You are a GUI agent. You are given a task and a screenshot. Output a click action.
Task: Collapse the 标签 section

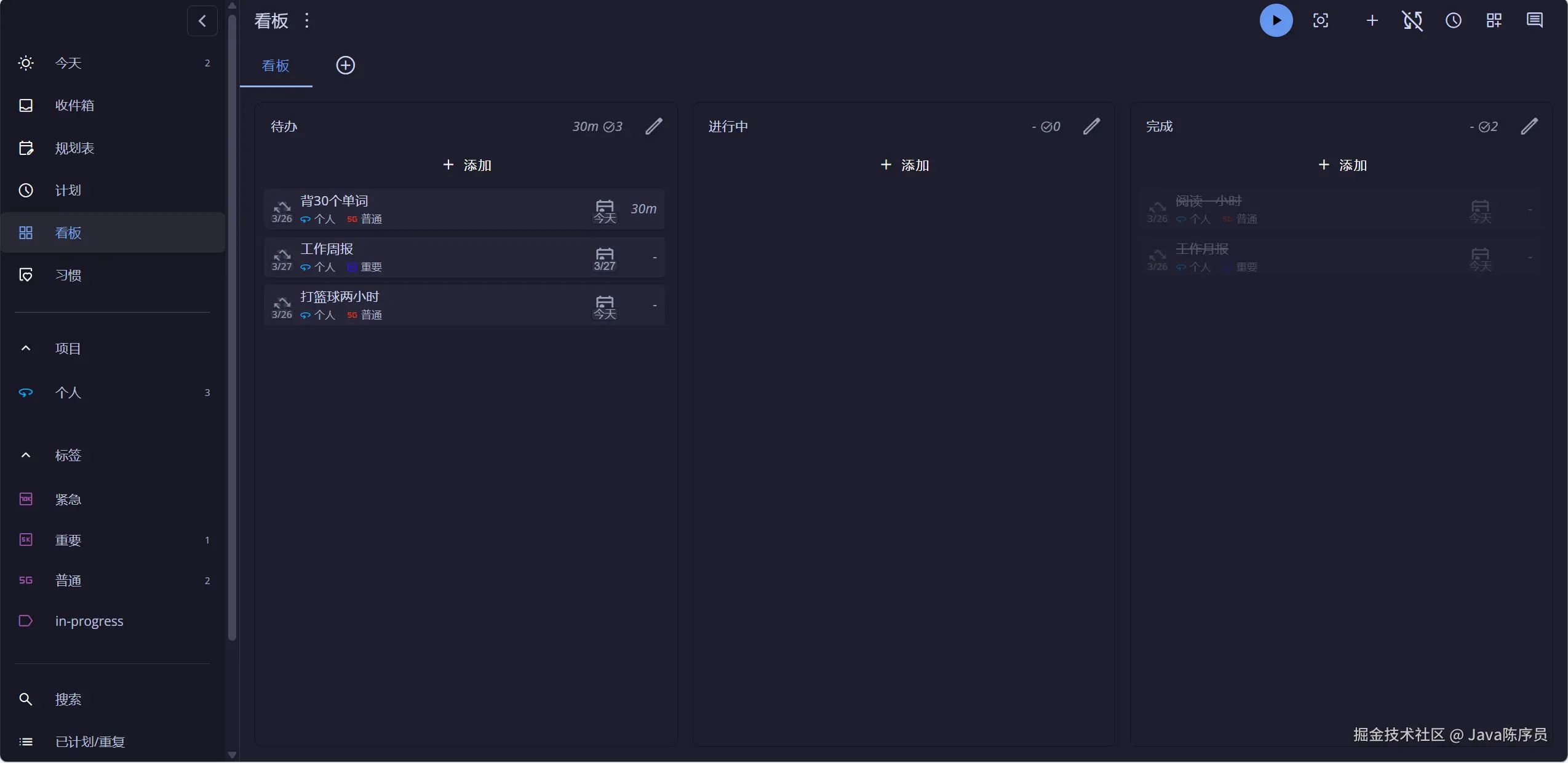(x=26, y=456)
